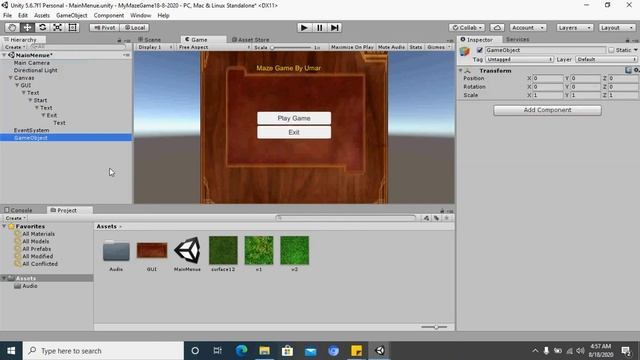This screenshot has height=360, width=640.
Task: Open the Help menu
Action: point(163,16)
